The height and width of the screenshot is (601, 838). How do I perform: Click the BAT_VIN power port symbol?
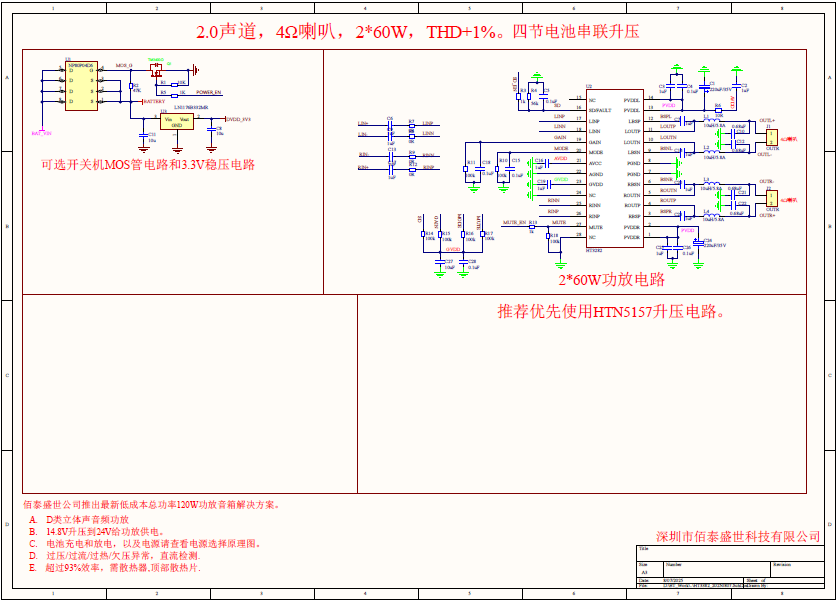(x=41, y=133)
